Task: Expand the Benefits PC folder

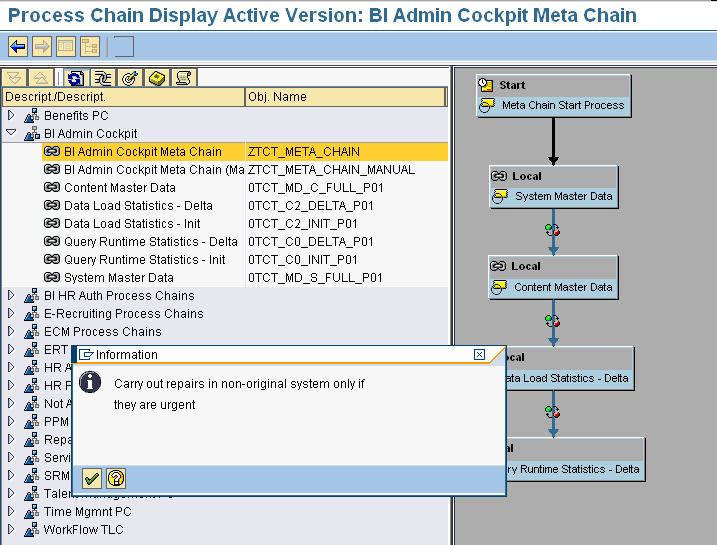Action: pyautogui.click(x=11, y=115)
